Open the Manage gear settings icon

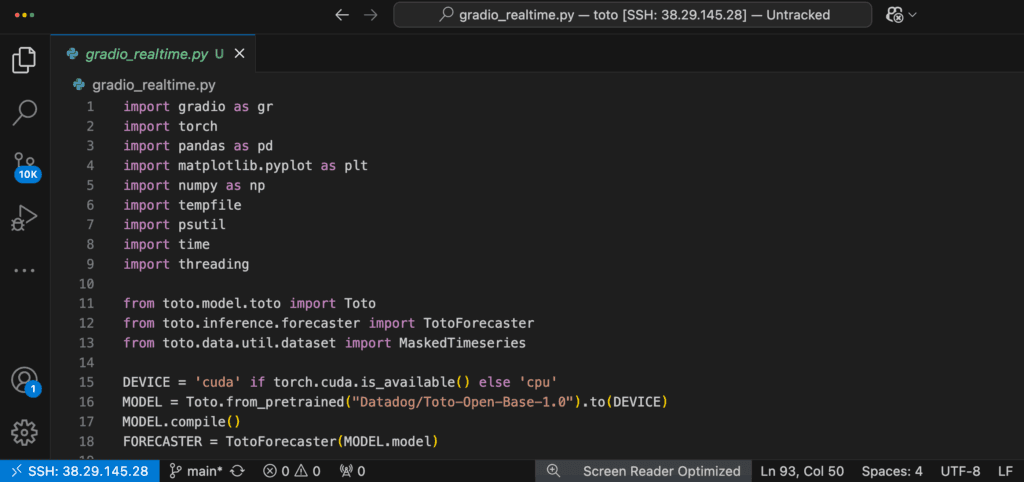coord(24,432)
